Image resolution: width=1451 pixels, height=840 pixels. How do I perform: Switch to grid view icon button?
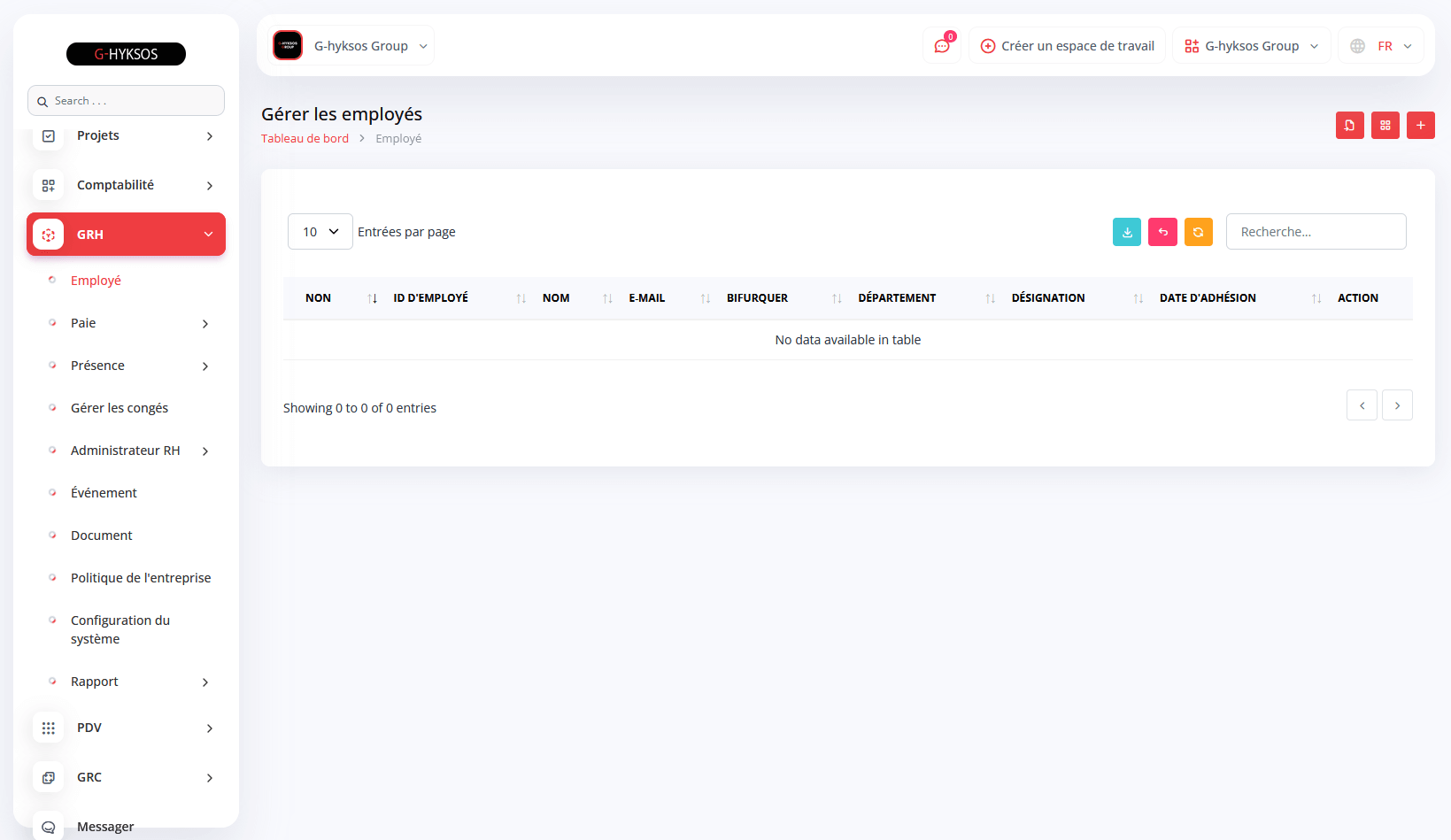click(x=1385, y=126)
